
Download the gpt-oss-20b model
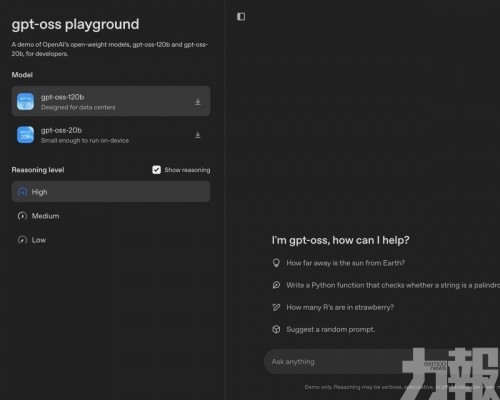[x=198, y=135]
